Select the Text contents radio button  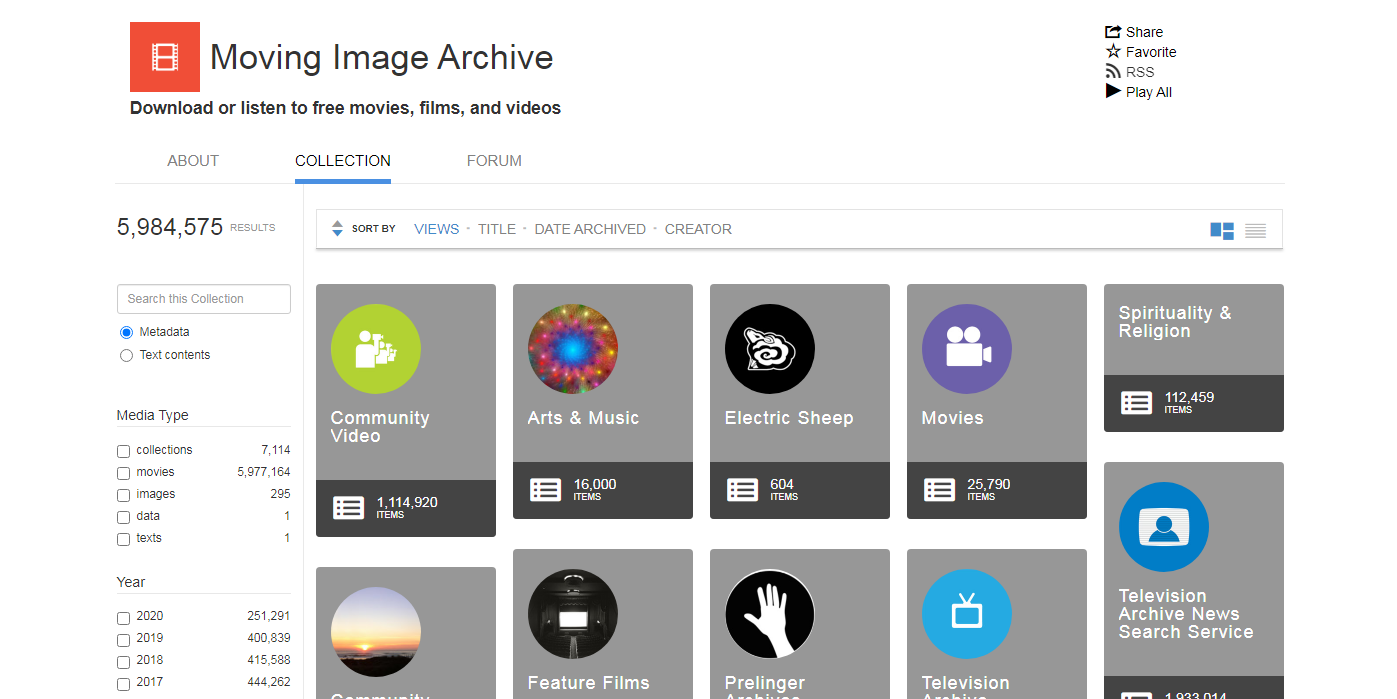tap(126, 355)
